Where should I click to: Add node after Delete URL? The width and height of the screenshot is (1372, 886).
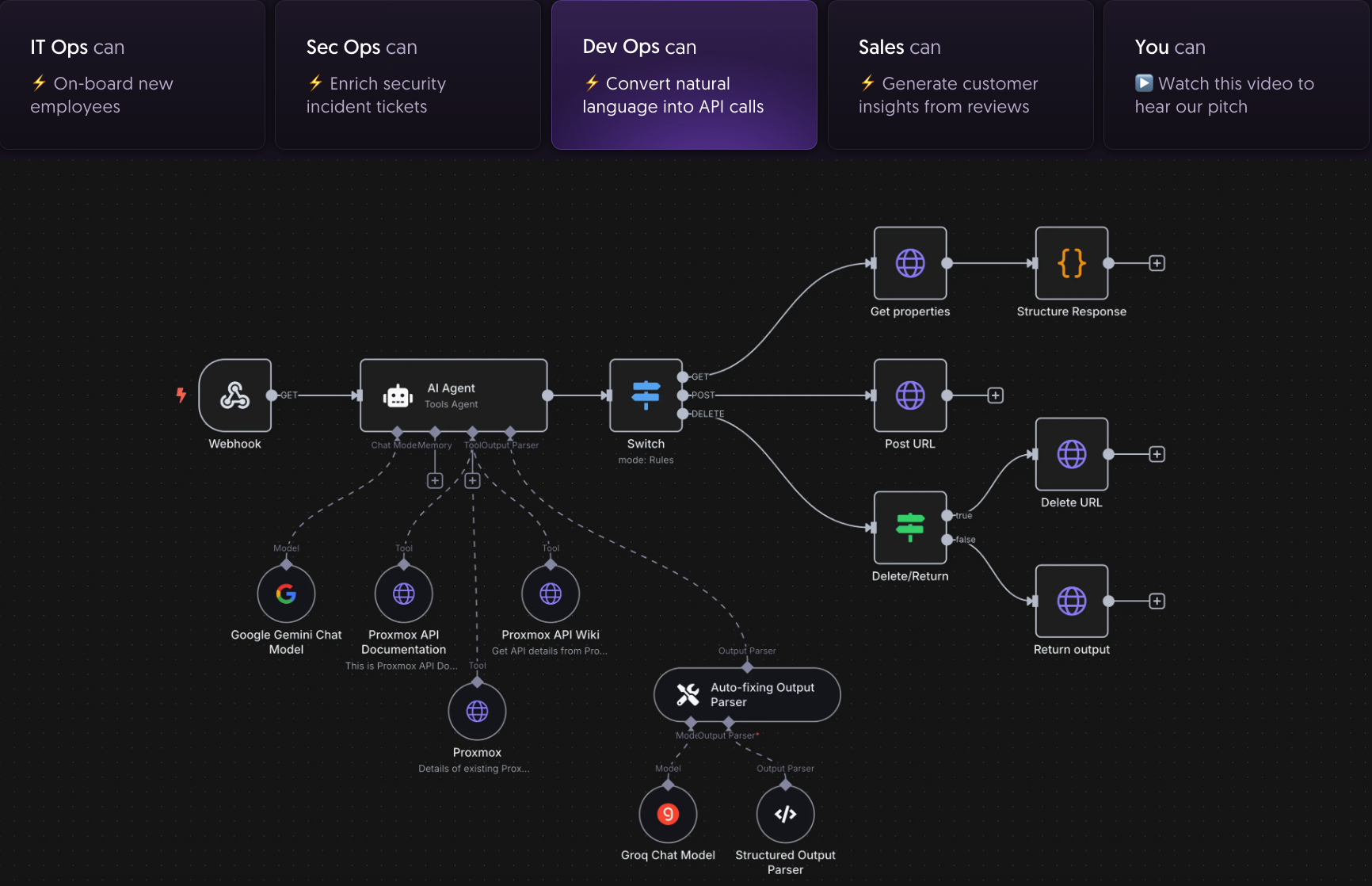click(1157, 454)
